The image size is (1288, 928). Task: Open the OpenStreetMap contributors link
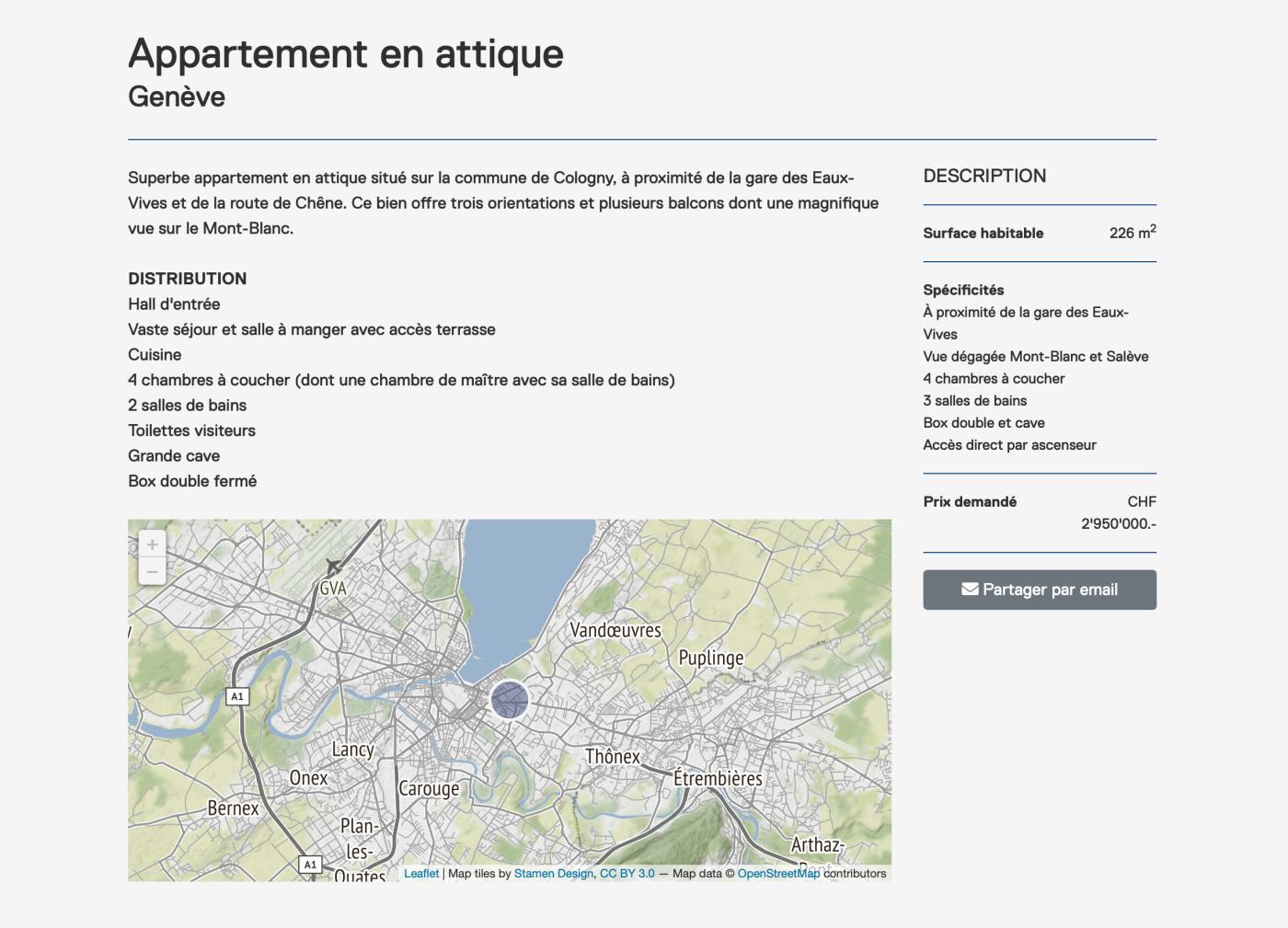(778, 873)
